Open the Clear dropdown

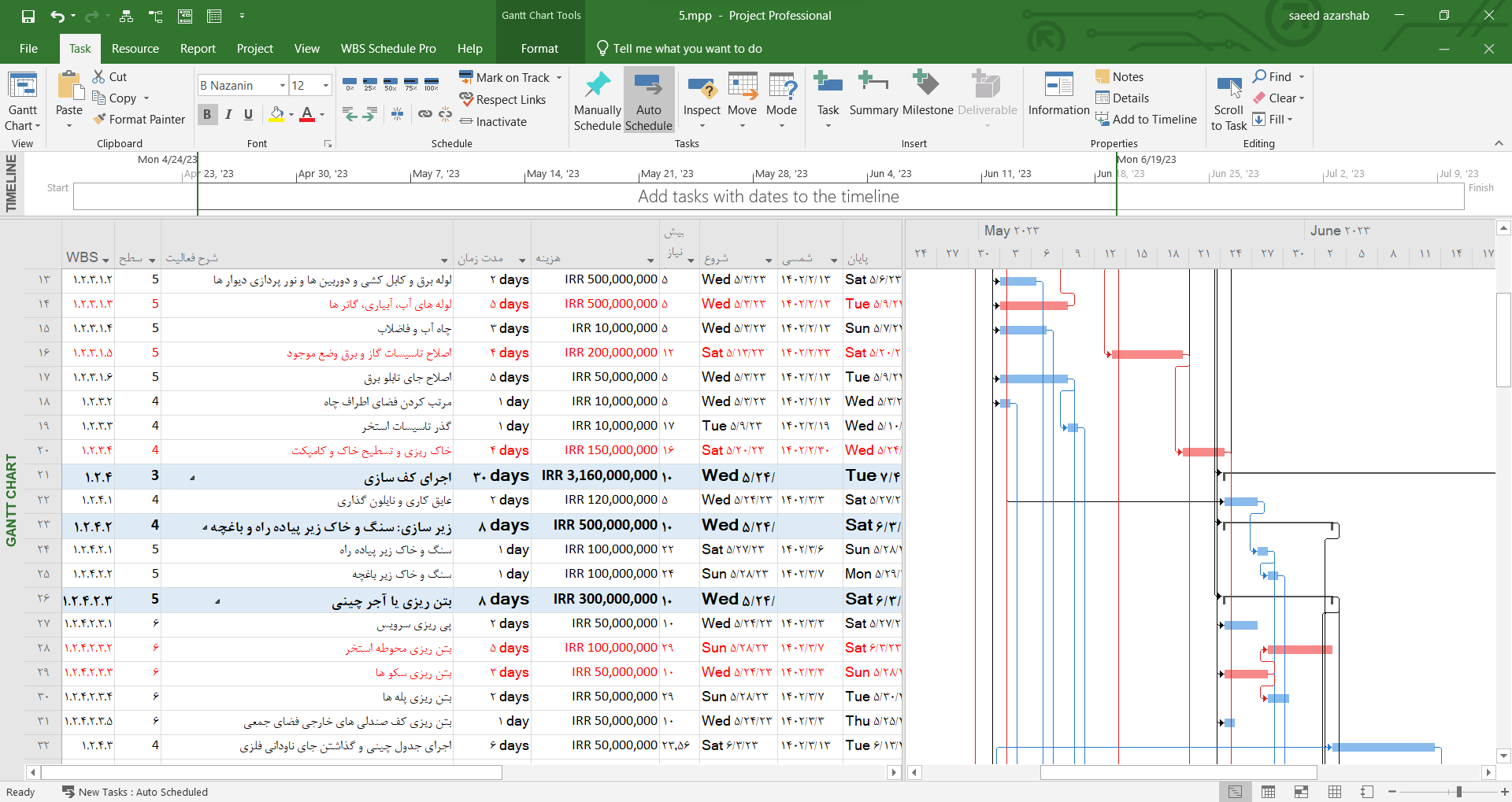pyautogui.click(x=1279, y=98)
